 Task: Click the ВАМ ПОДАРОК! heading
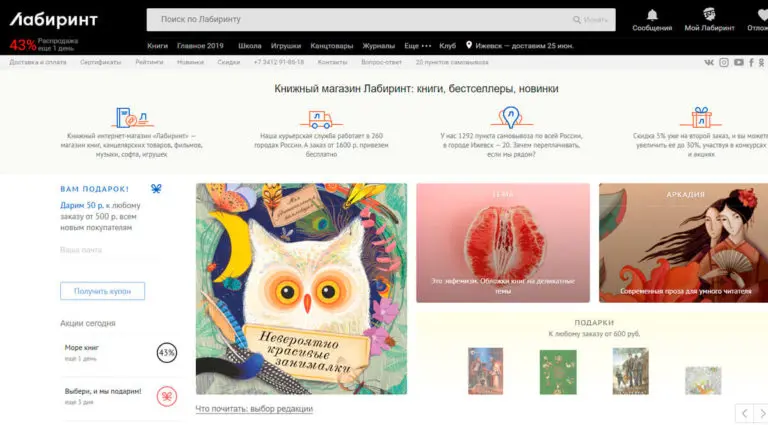tap(95, 189)
